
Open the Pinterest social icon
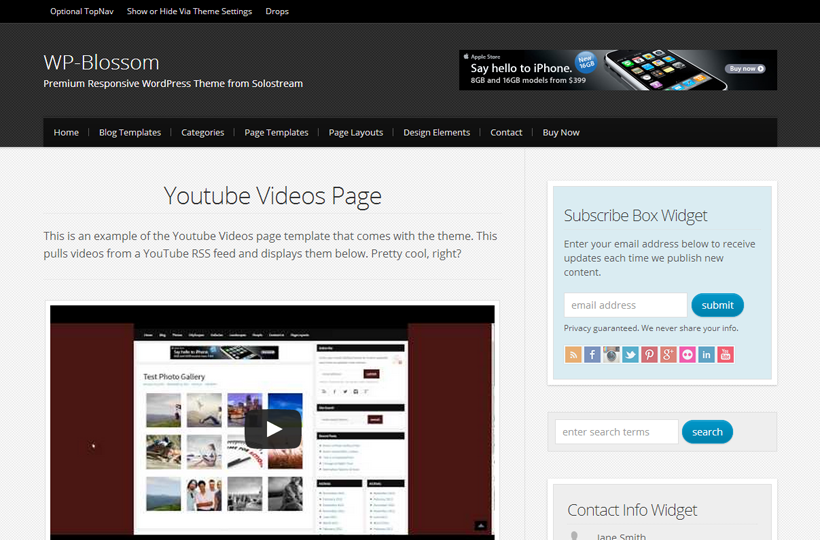tap(649, 354)
